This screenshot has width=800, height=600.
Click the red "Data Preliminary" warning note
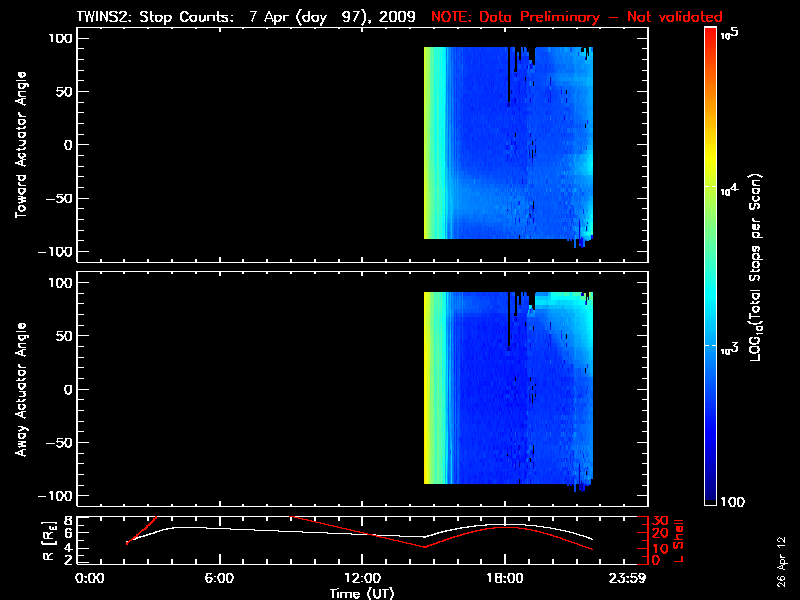click(576, 17)
